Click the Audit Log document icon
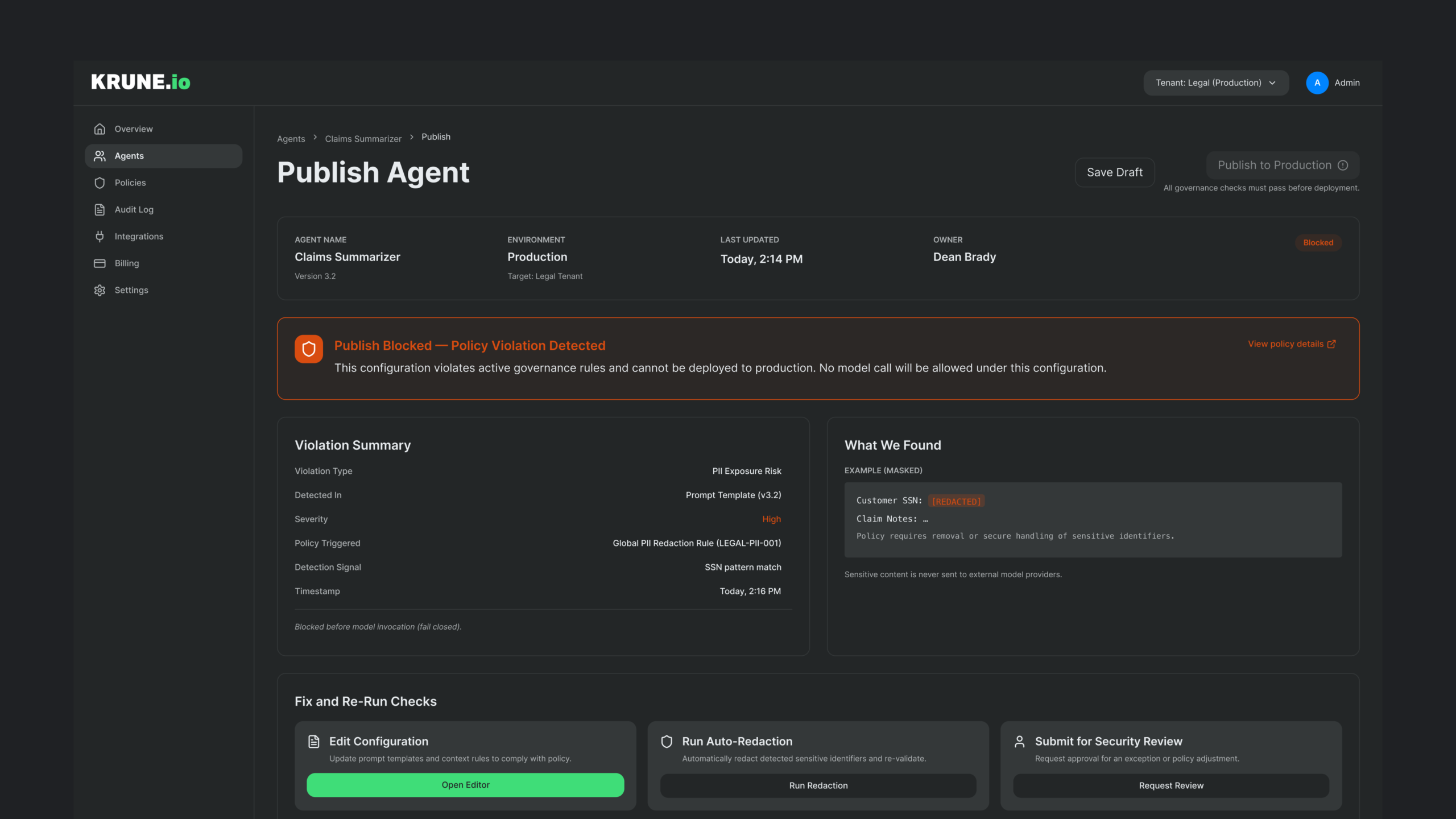 [100, 209]
